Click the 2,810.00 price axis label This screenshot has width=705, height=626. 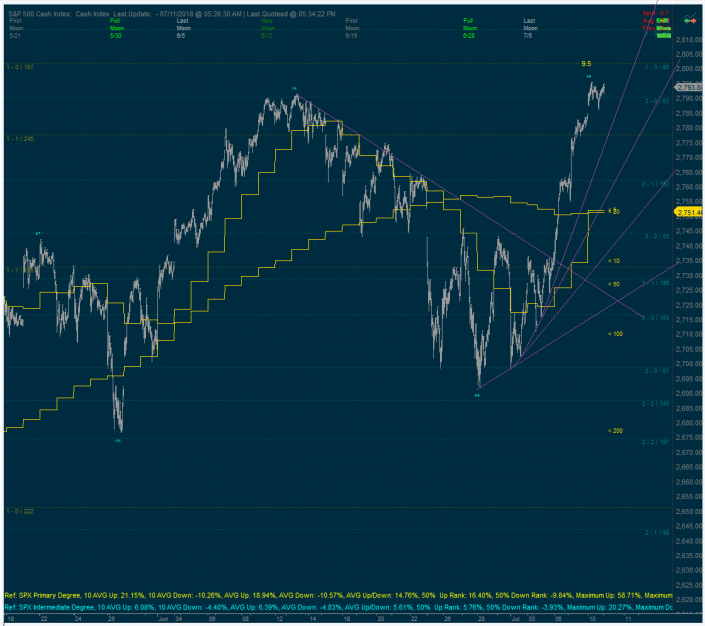click(689, 40)
